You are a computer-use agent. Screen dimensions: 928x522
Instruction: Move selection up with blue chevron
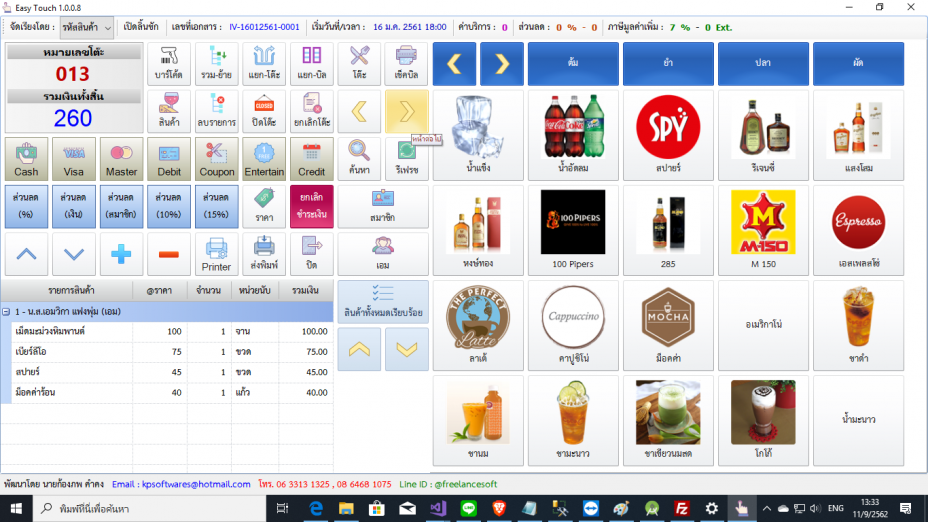[26, 254]
